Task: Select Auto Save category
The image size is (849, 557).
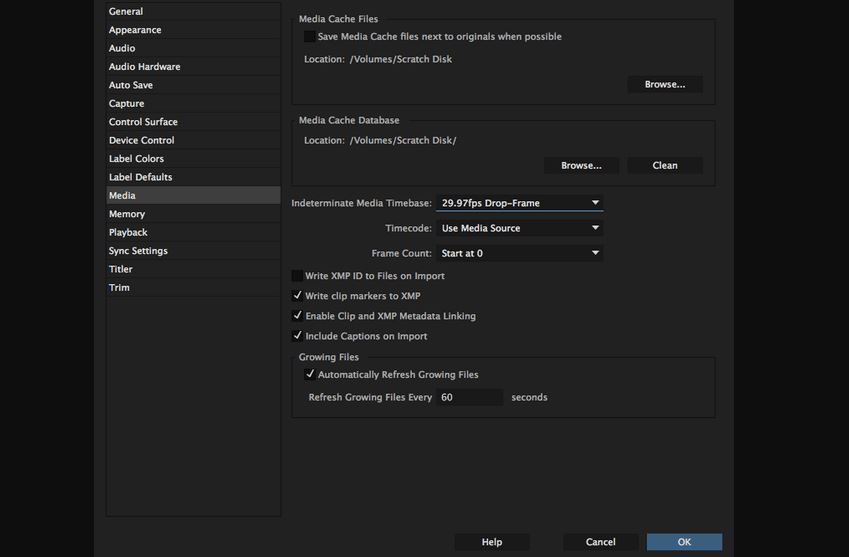Action: point(193,85)
